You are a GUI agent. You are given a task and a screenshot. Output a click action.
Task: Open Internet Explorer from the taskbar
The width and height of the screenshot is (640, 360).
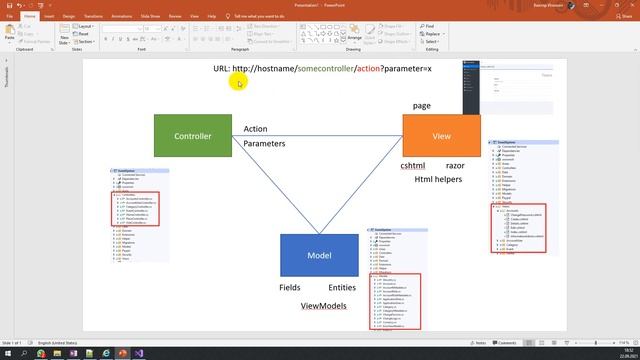[106, 353]
